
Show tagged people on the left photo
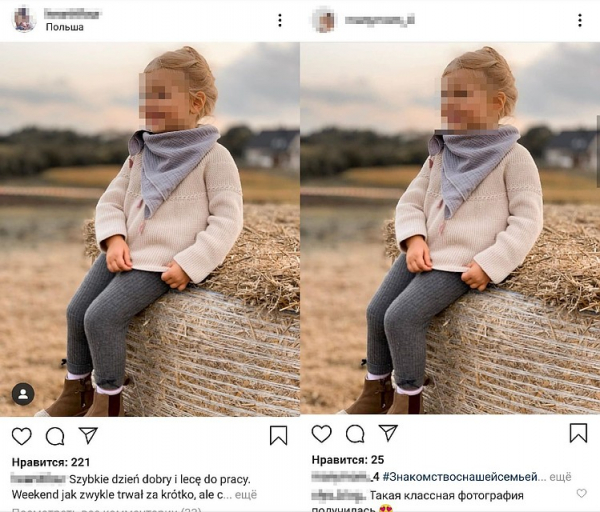(23, 393)
